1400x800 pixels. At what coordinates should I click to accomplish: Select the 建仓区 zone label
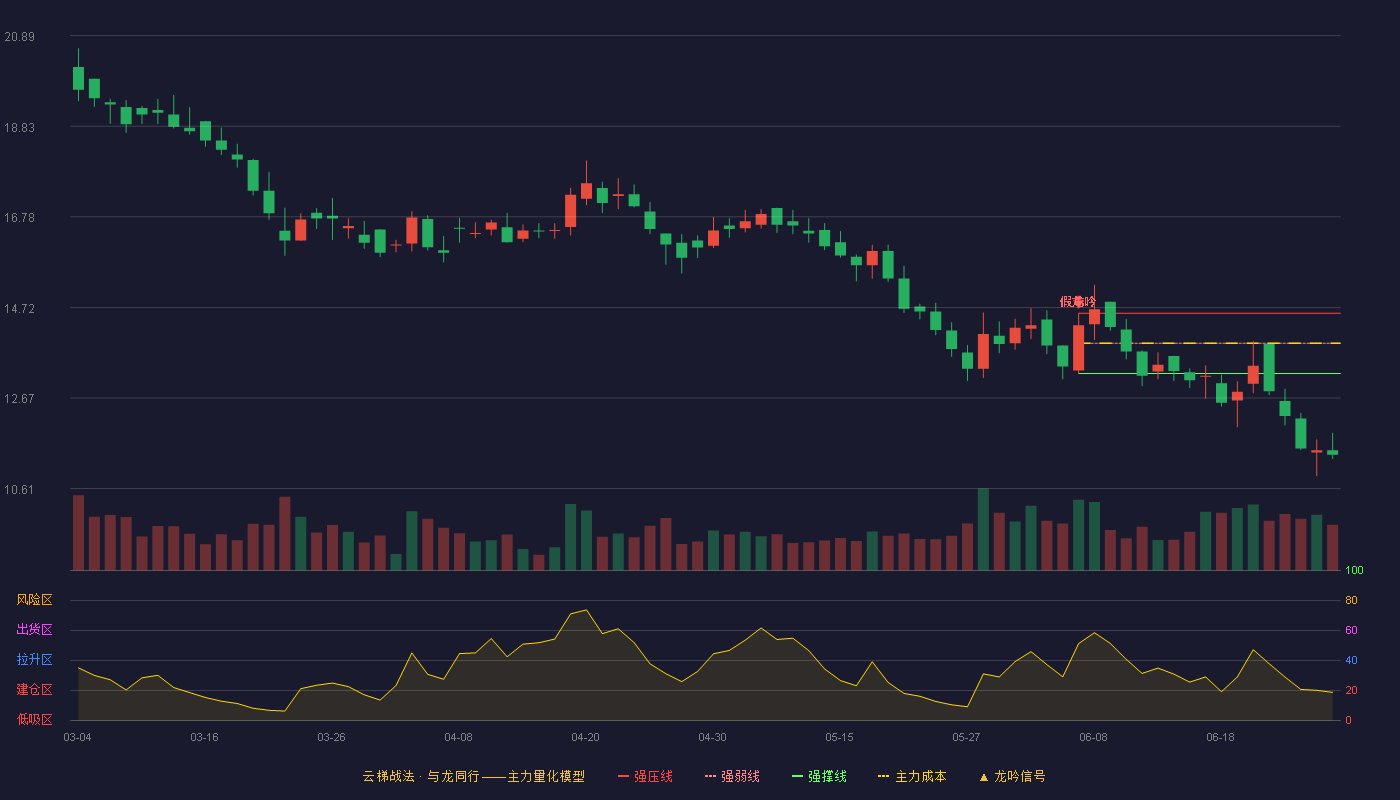(x=34, y=690)
